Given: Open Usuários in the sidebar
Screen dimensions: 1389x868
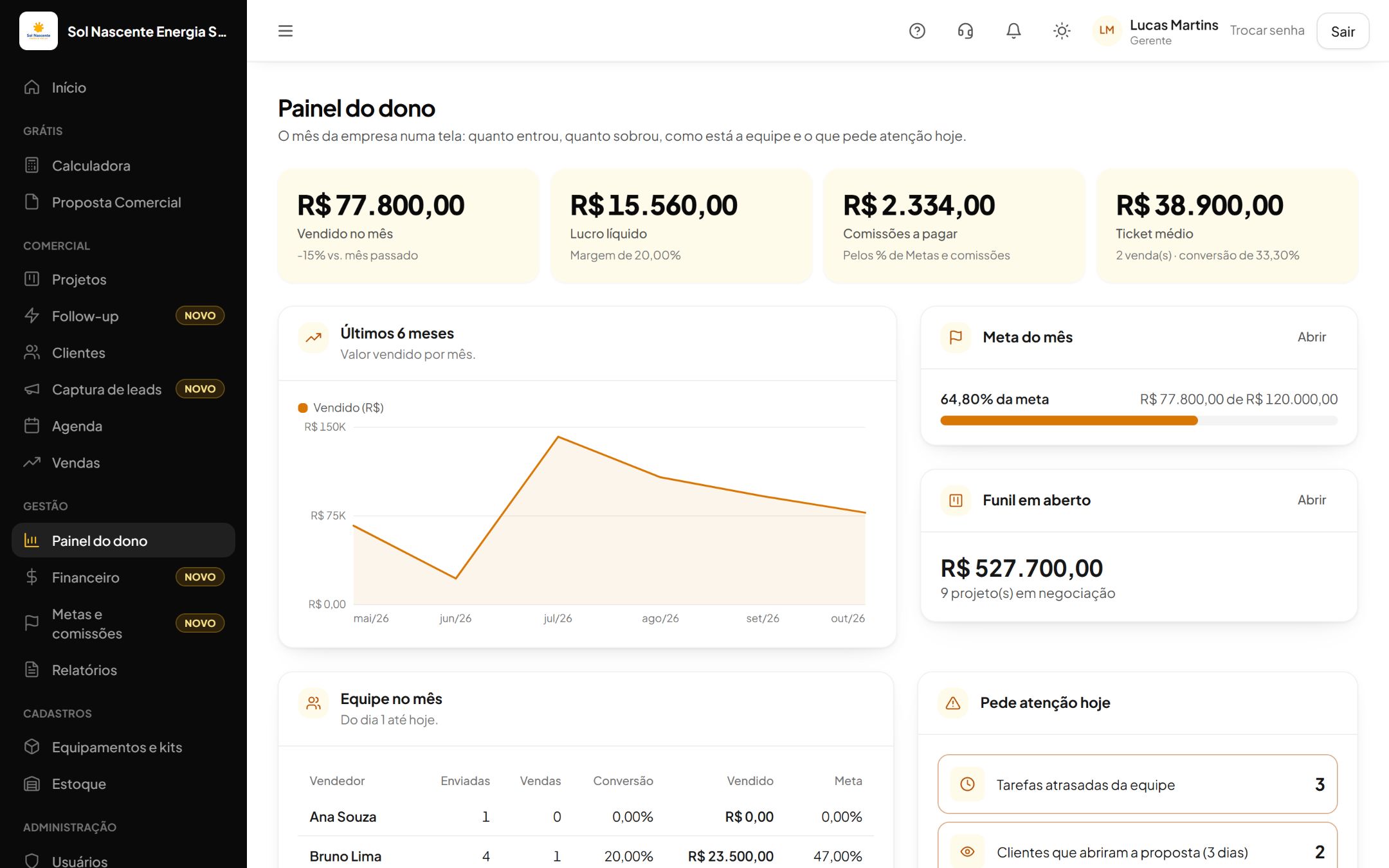Looking at the screenshot, I should 123,861.
